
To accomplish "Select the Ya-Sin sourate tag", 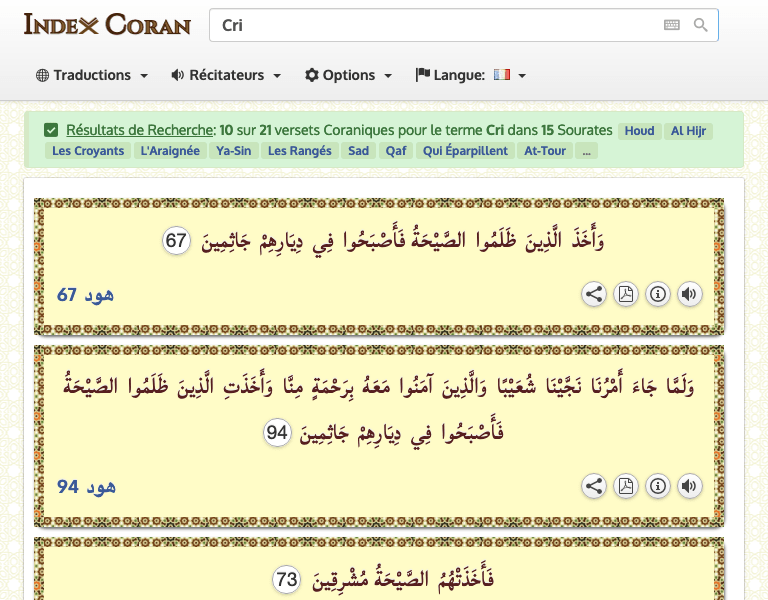I will (x=234, y=151).
